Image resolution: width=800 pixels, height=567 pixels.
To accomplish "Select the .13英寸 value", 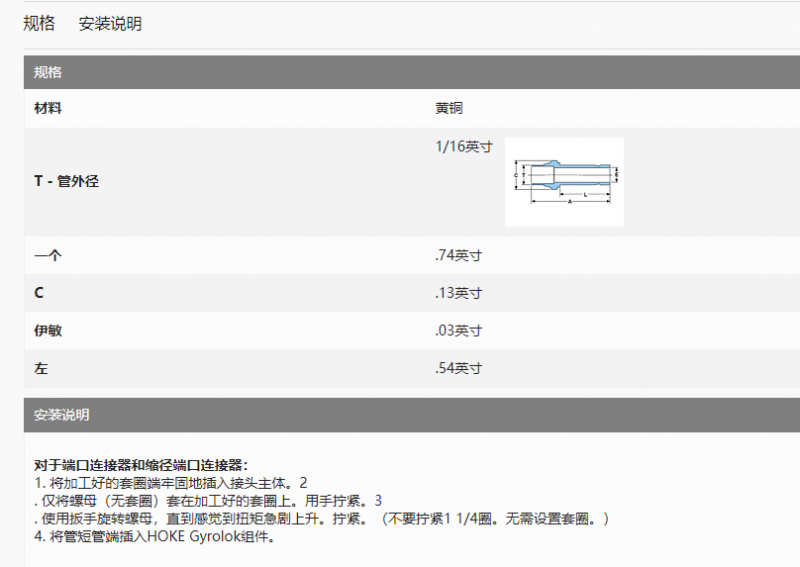I will tap(459, 293).
